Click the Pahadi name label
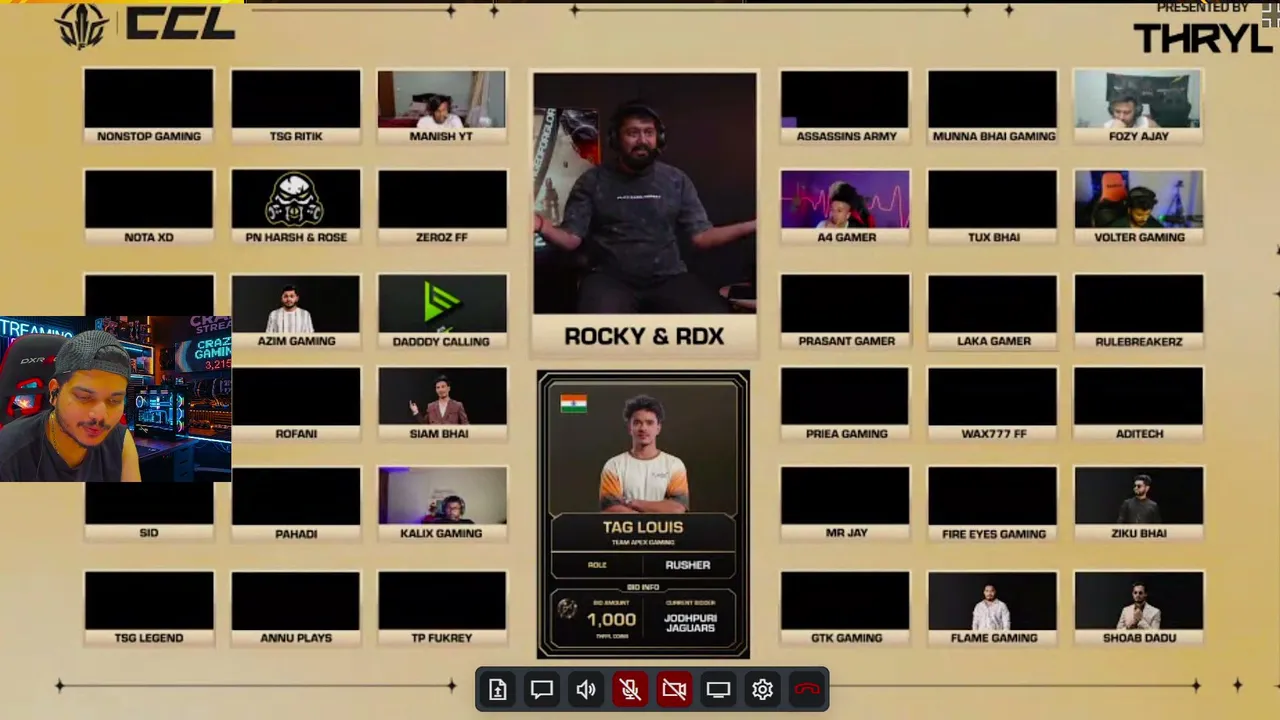 (x=296, y=534)
